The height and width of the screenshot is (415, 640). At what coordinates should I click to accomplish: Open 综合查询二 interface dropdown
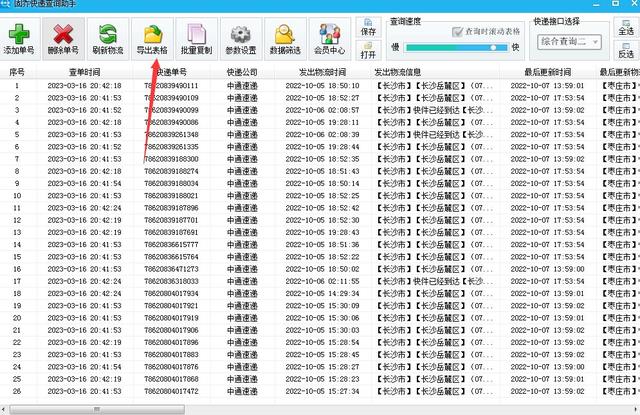(569, 42)
